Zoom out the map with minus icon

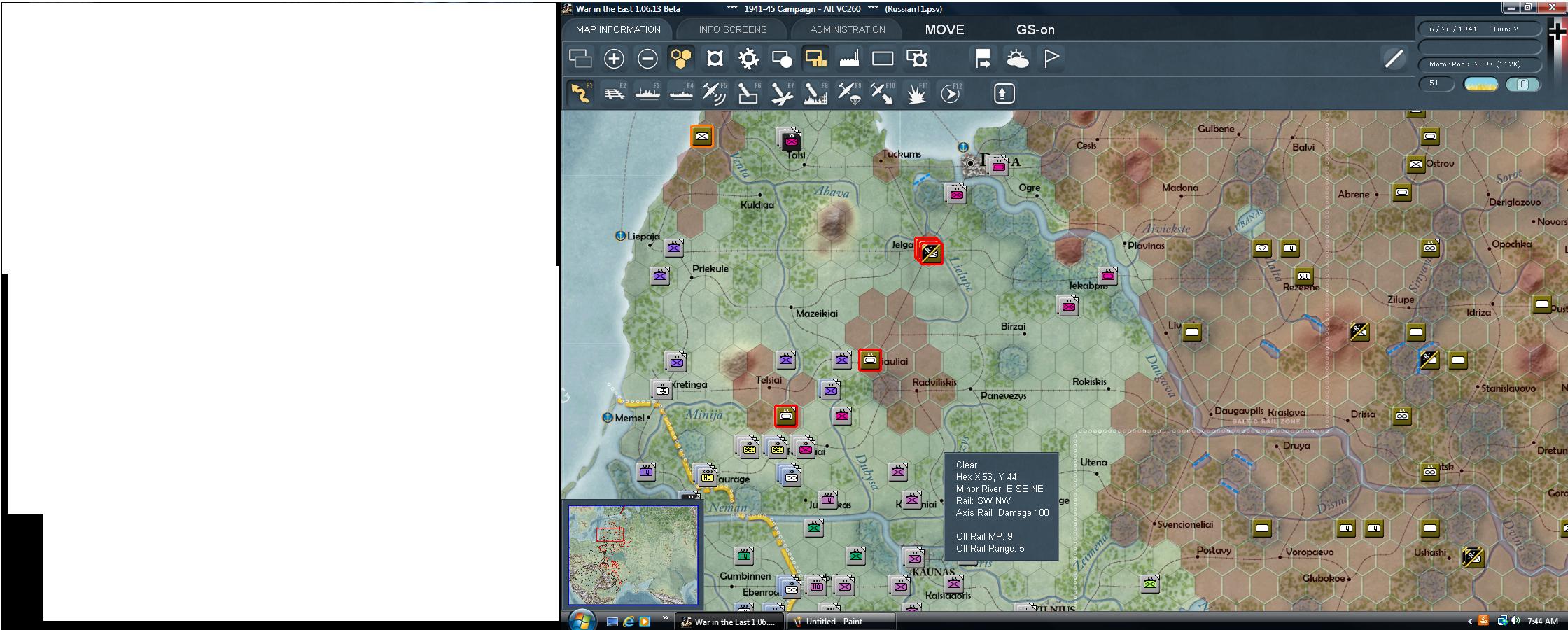coord(647,58)
